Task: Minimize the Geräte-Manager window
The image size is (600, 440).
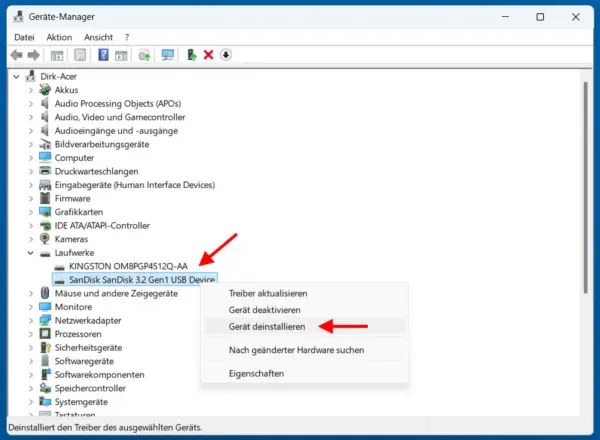Action: (505, 17)
